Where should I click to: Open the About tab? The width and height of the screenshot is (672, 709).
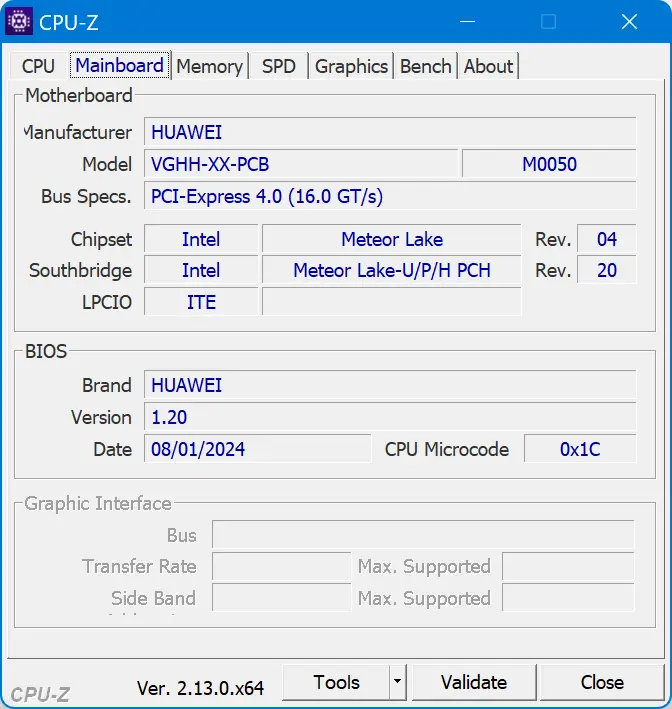pyautogui.click(x=488, y=66)
